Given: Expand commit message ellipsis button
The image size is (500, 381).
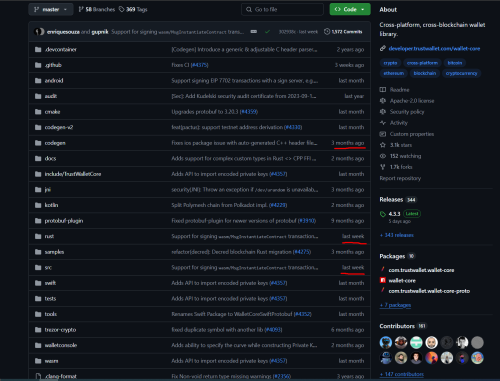Looking at the screenshot, I should (x=254, y=32).
